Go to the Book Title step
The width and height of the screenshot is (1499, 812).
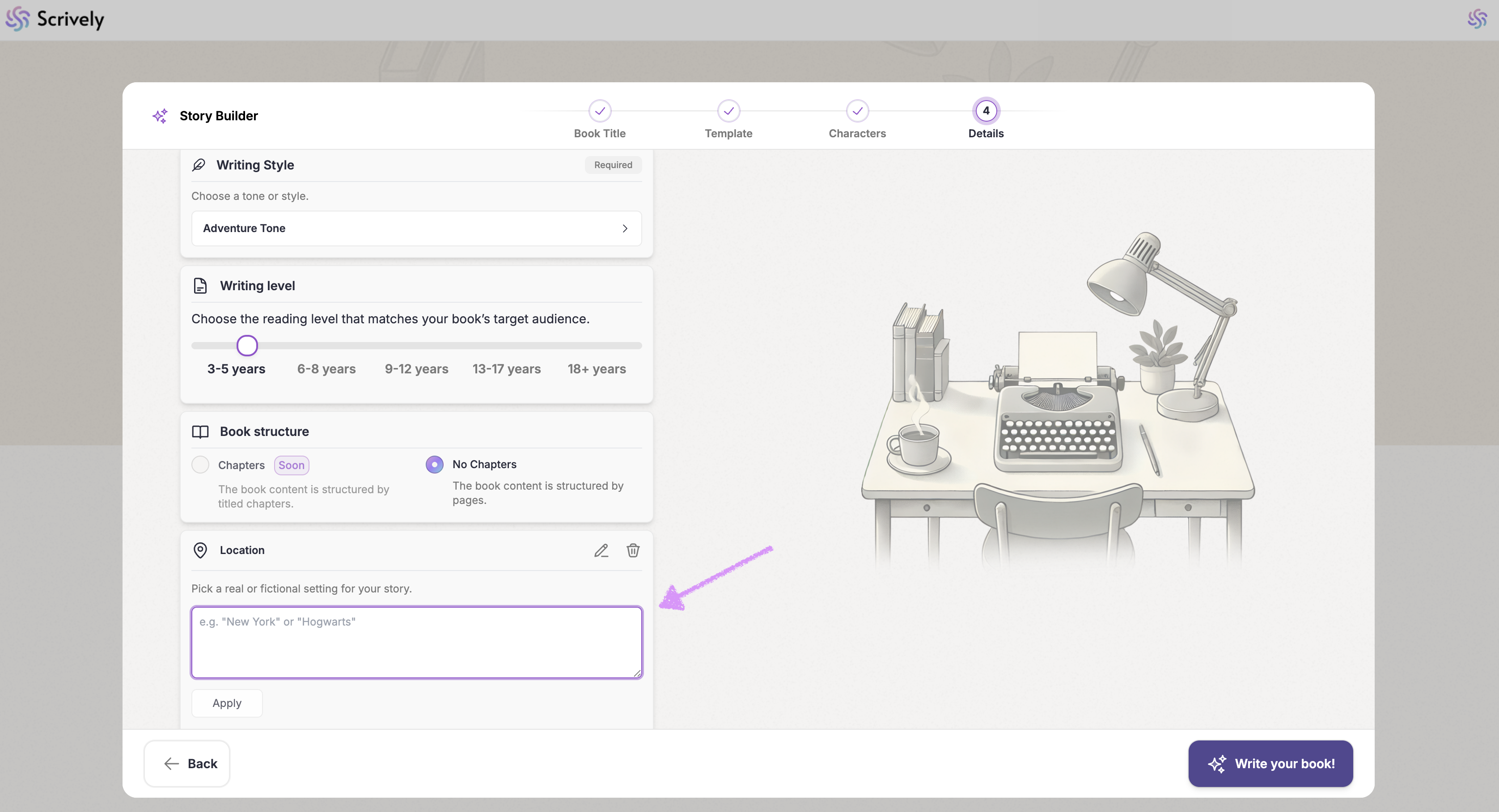(x=599, y=111)
